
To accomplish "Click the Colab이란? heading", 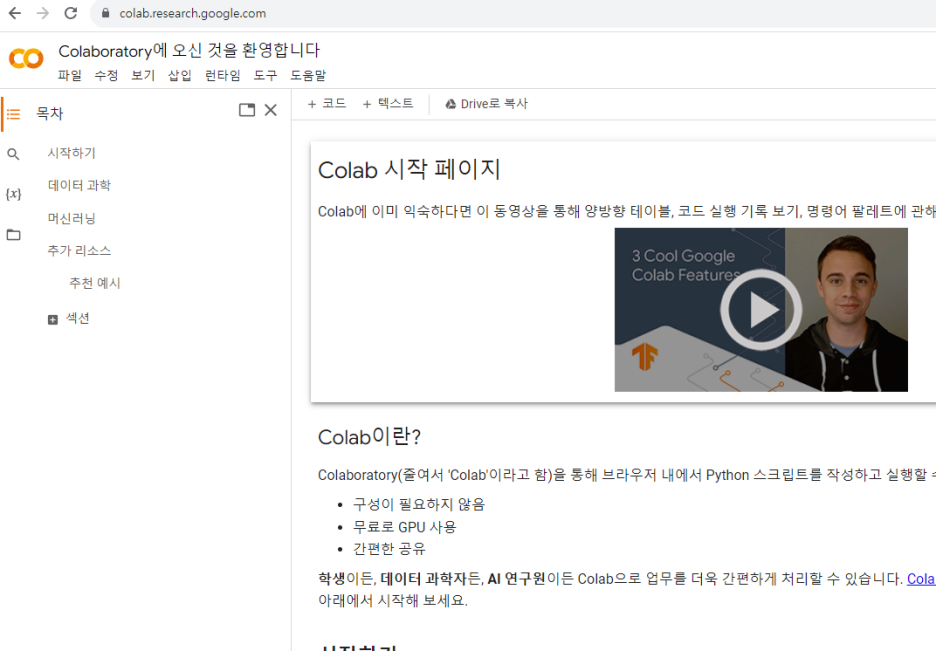I will click(x=370, y=437).
